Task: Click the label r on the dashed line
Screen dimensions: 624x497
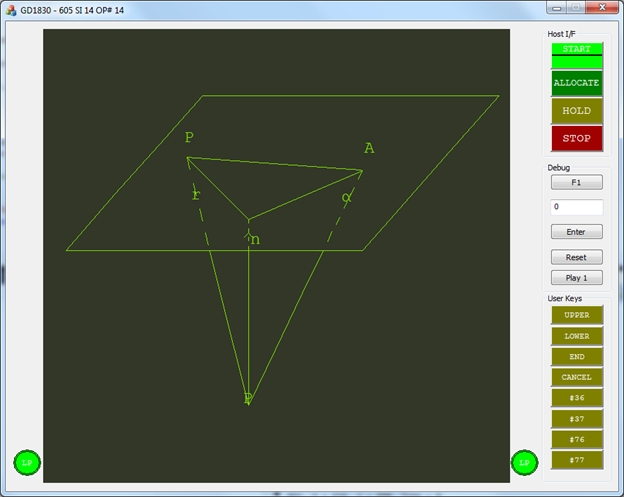Action: (x=196, y=195)
